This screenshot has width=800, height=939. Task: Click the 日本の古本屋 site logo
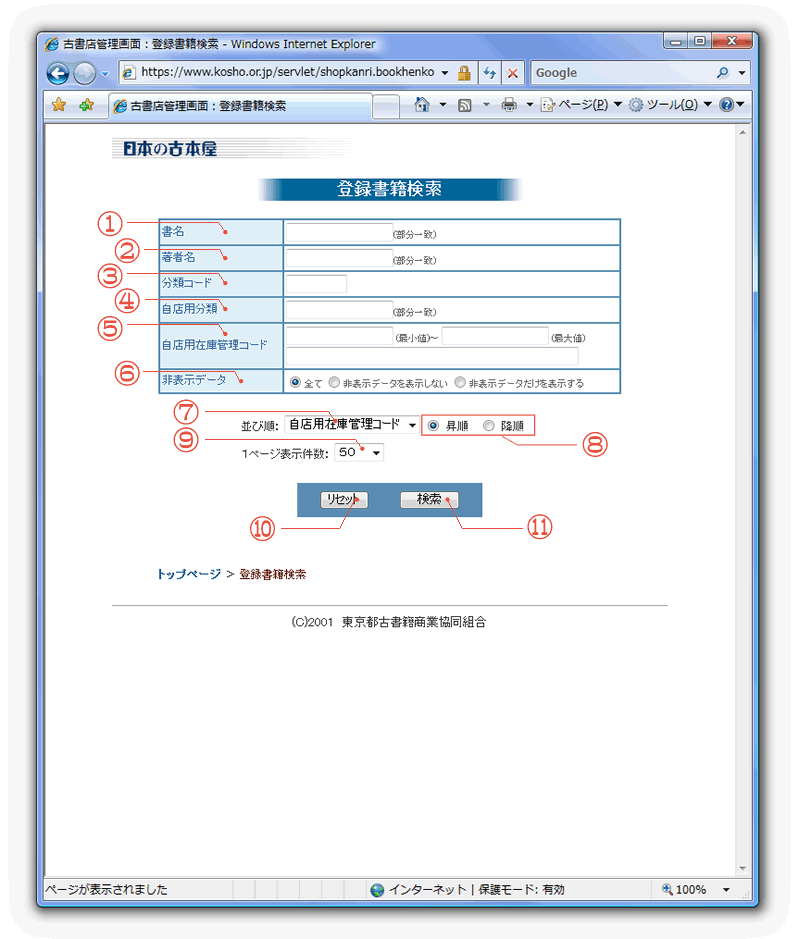170,149
